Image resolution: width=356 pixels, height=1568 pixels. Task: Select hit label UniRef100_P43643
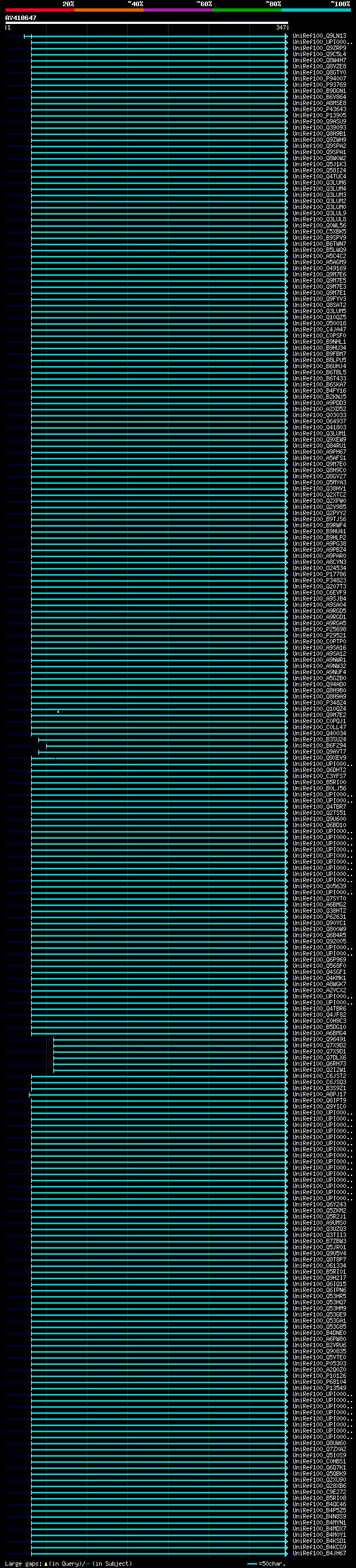tap(319, 110)
